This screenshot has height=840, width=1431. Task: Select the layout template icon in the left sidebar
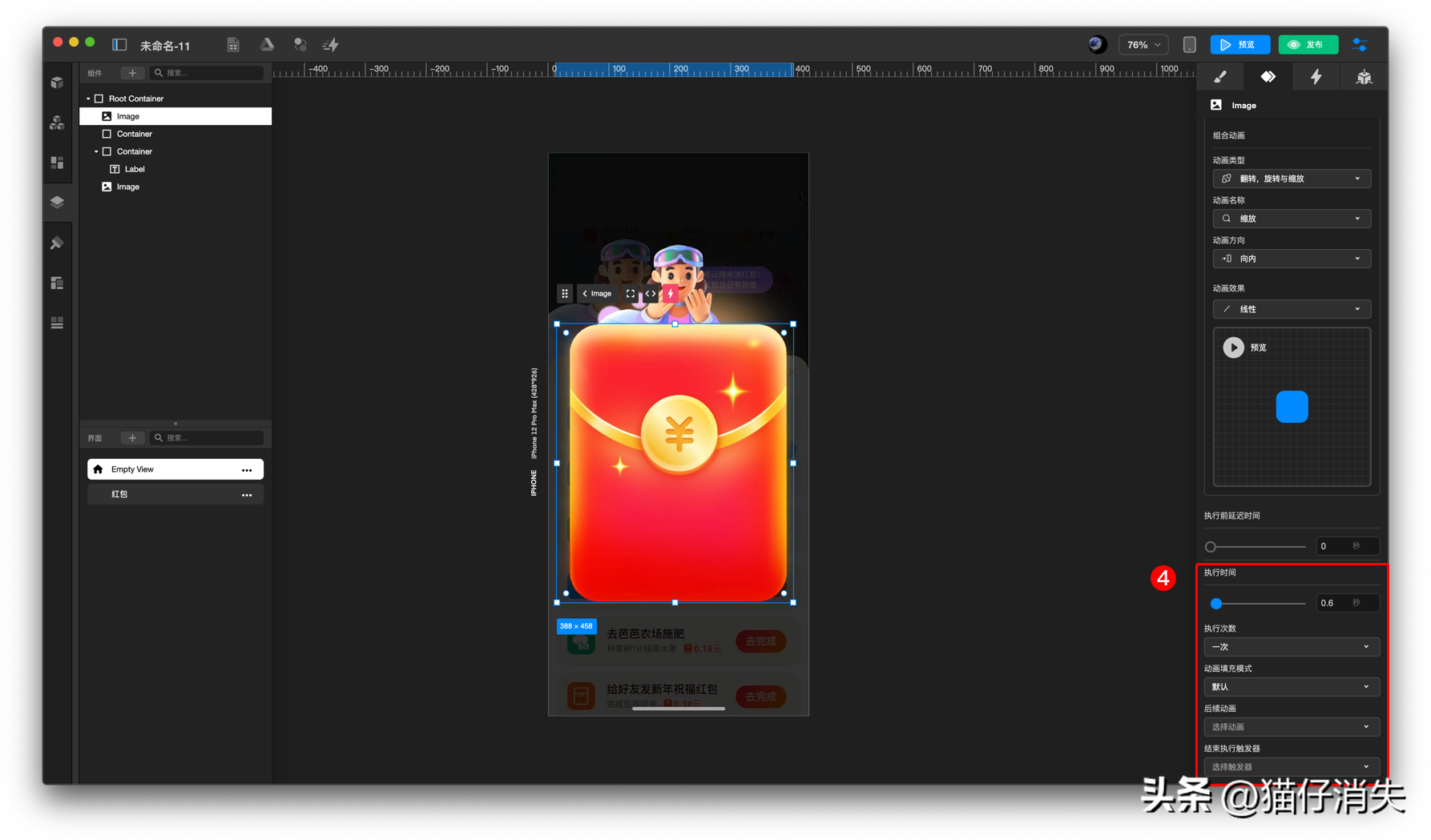(57, 283)
